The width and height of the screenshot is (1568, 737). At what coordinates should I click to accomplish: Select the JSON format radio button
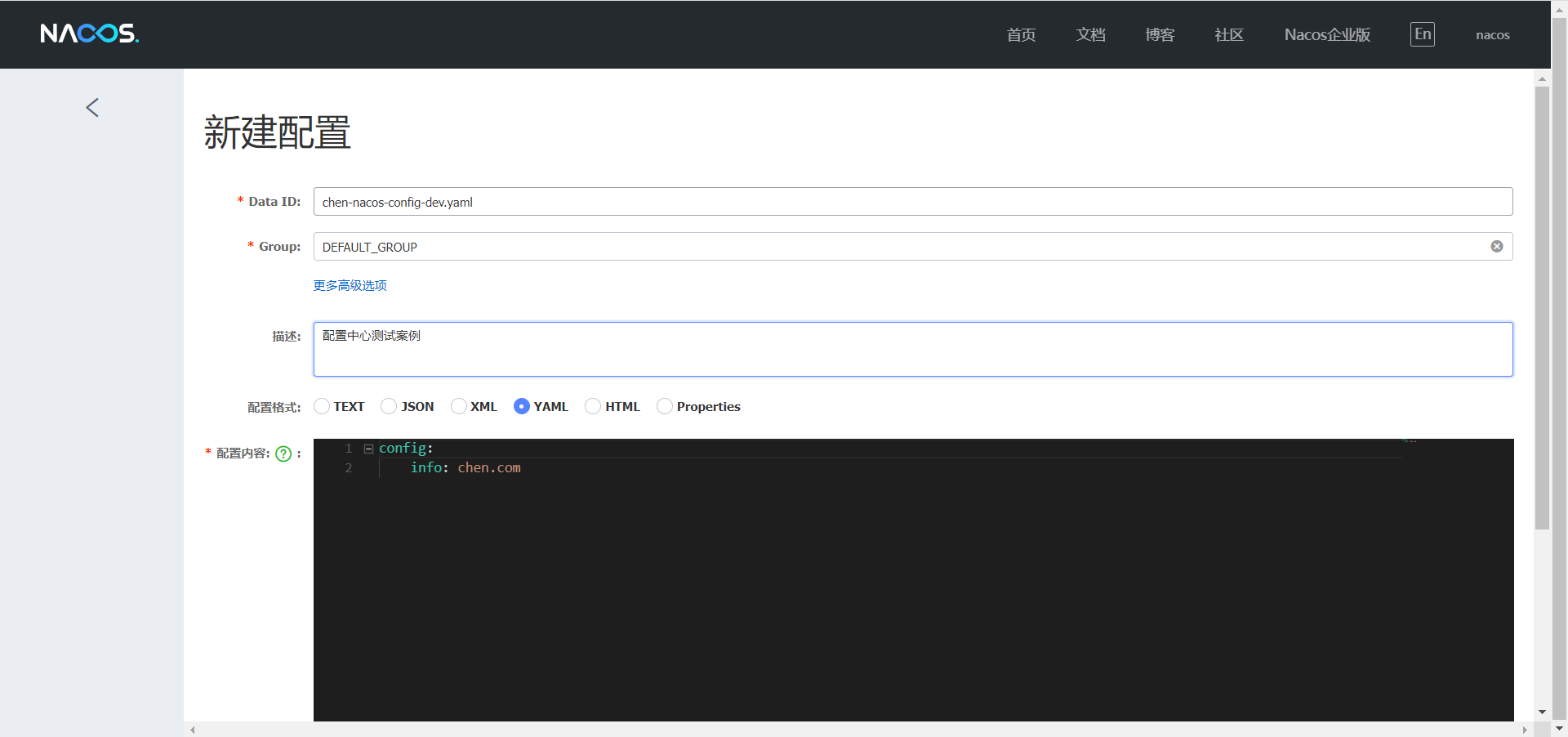tap(389, 406)
